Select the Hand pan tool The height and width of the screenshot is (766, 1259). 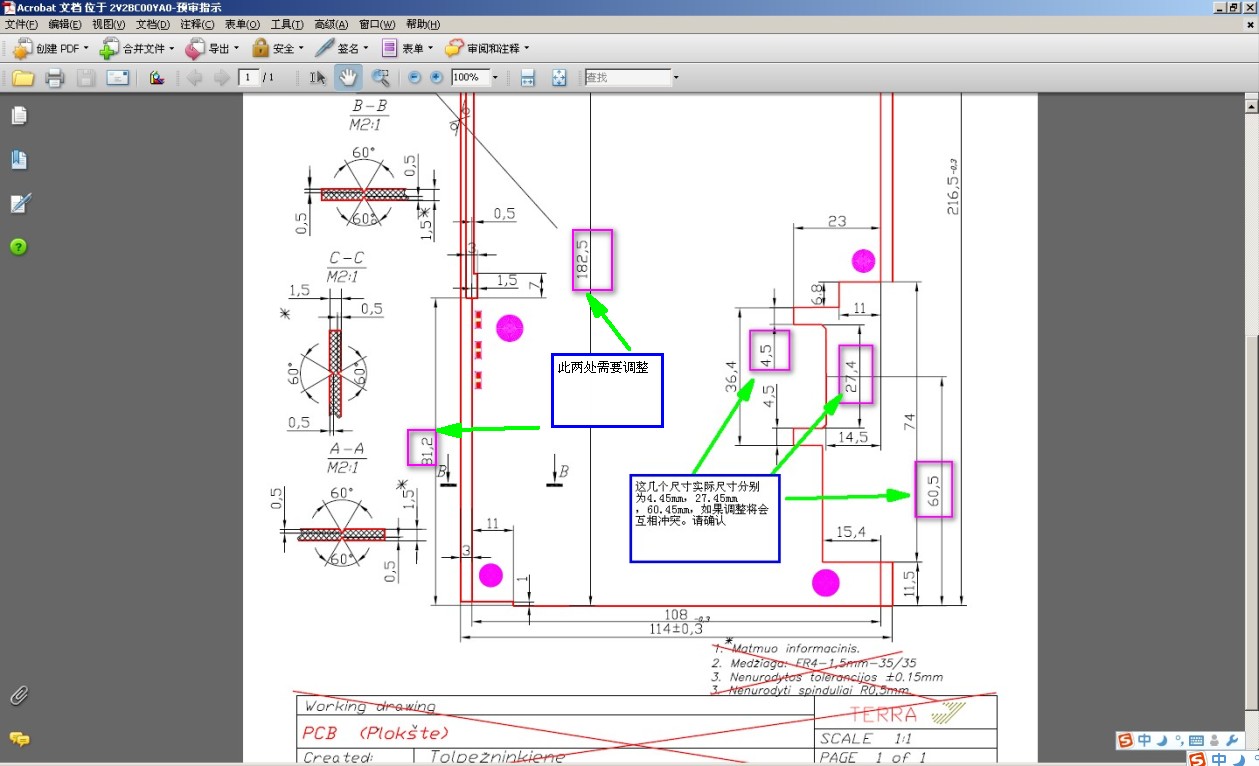[x=348, y=77]
